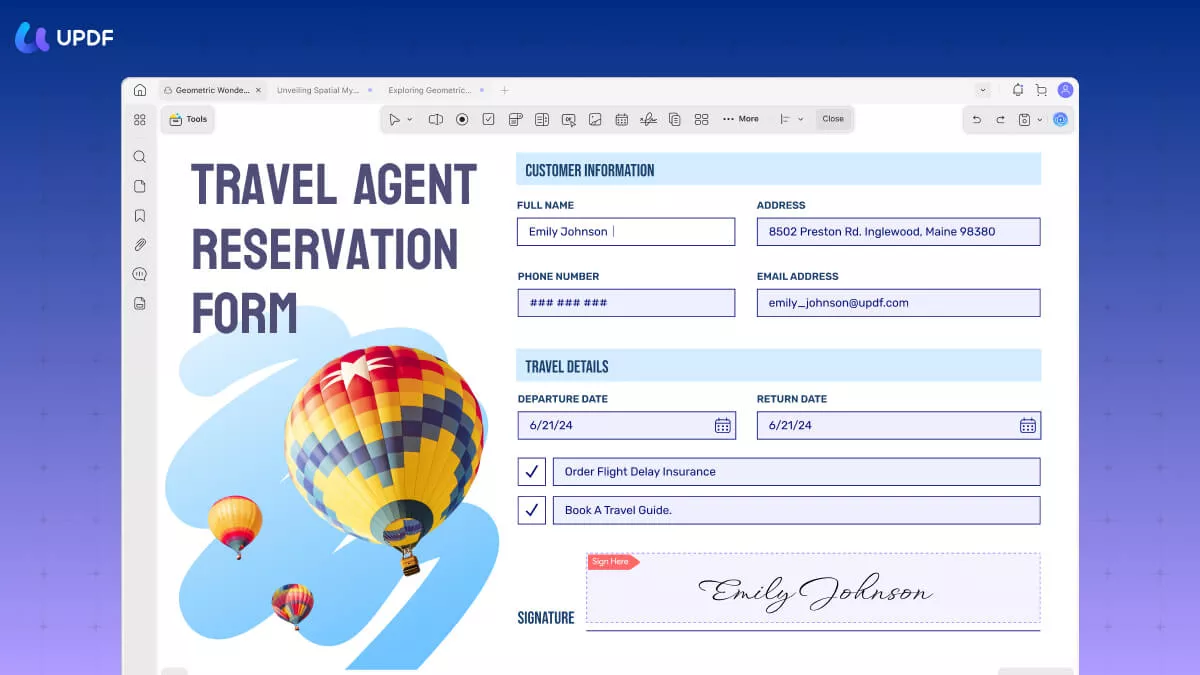The width and height of the screenshot is (1200, 675).
Task: Open the Bookmarks panel in the sidebar
Action: point(139,215)
